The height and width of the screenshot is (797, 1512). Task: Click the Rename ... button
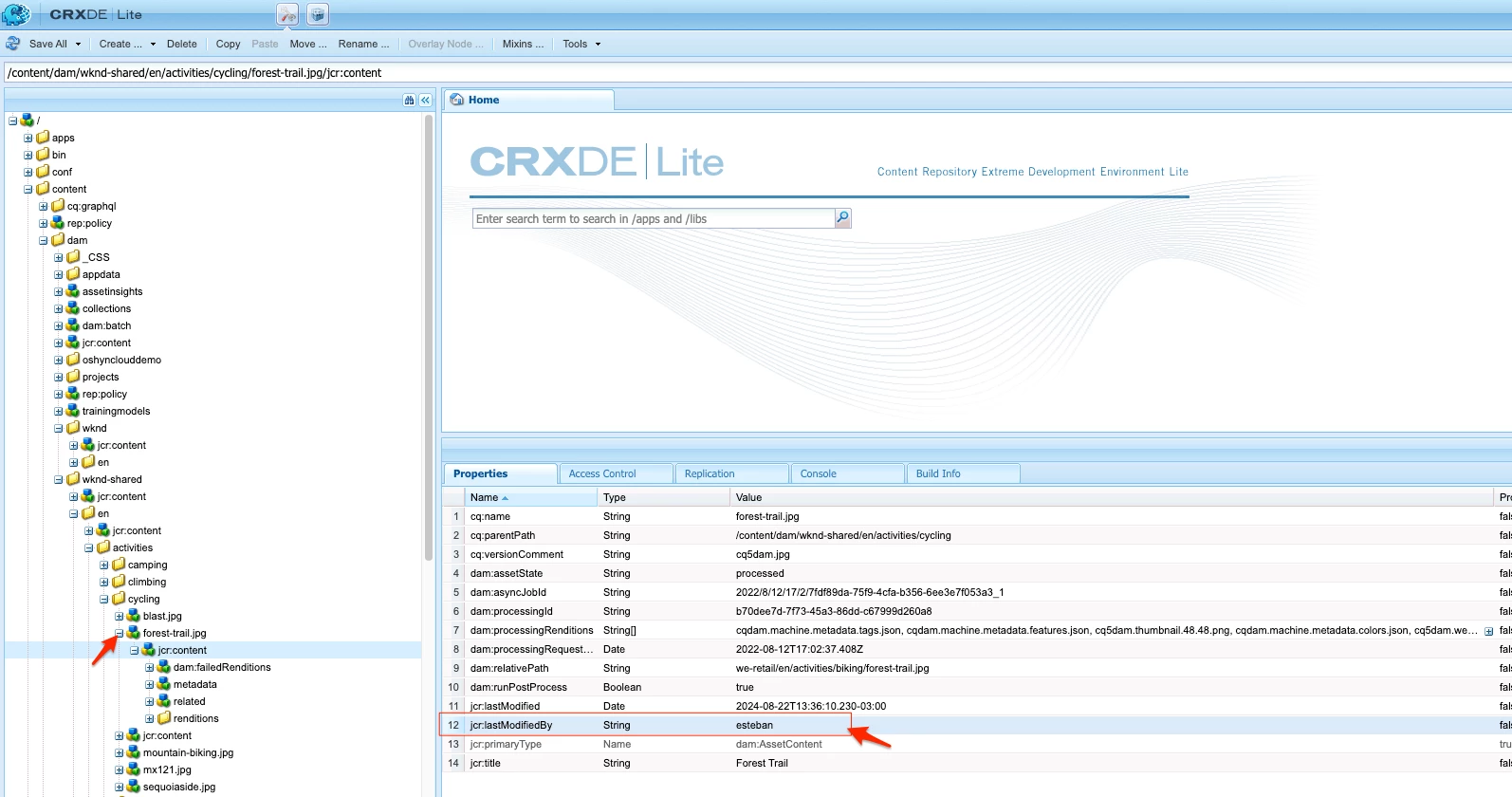coord(363,44)
